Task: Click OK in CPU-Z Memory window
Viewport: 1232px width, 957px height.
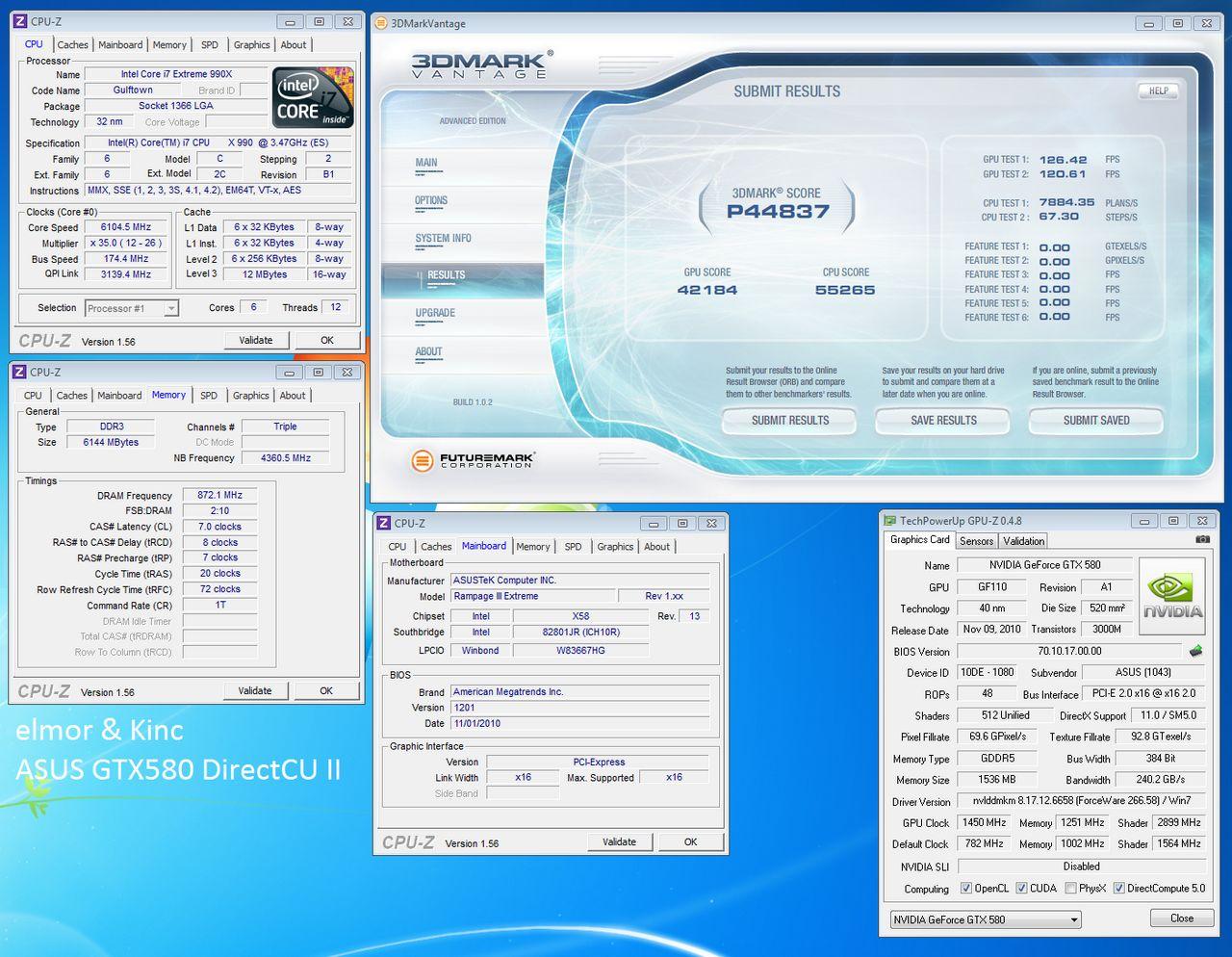Action: point(326,690)
